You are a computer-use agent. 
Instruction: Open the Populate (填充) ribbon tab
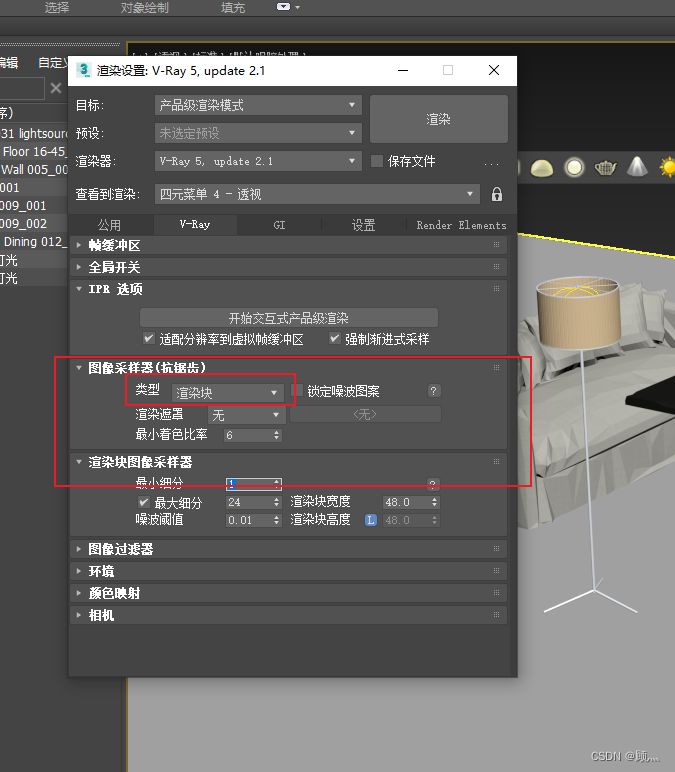(232, 7)
